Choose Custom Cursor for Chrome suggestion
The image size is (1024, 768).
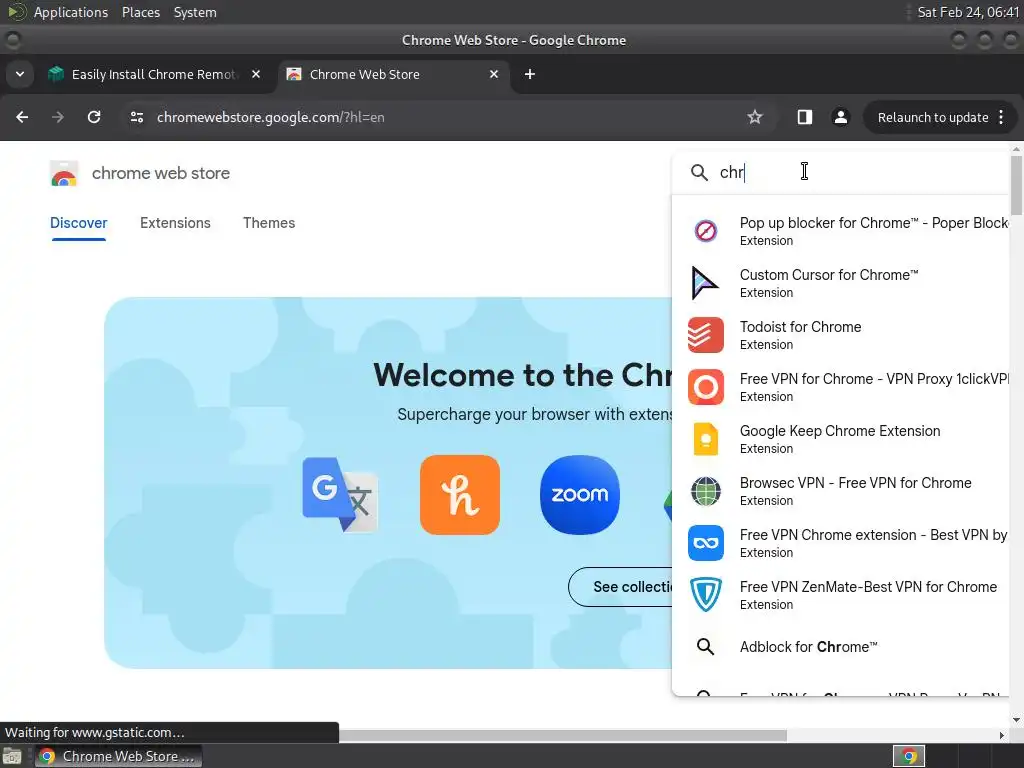842,283
